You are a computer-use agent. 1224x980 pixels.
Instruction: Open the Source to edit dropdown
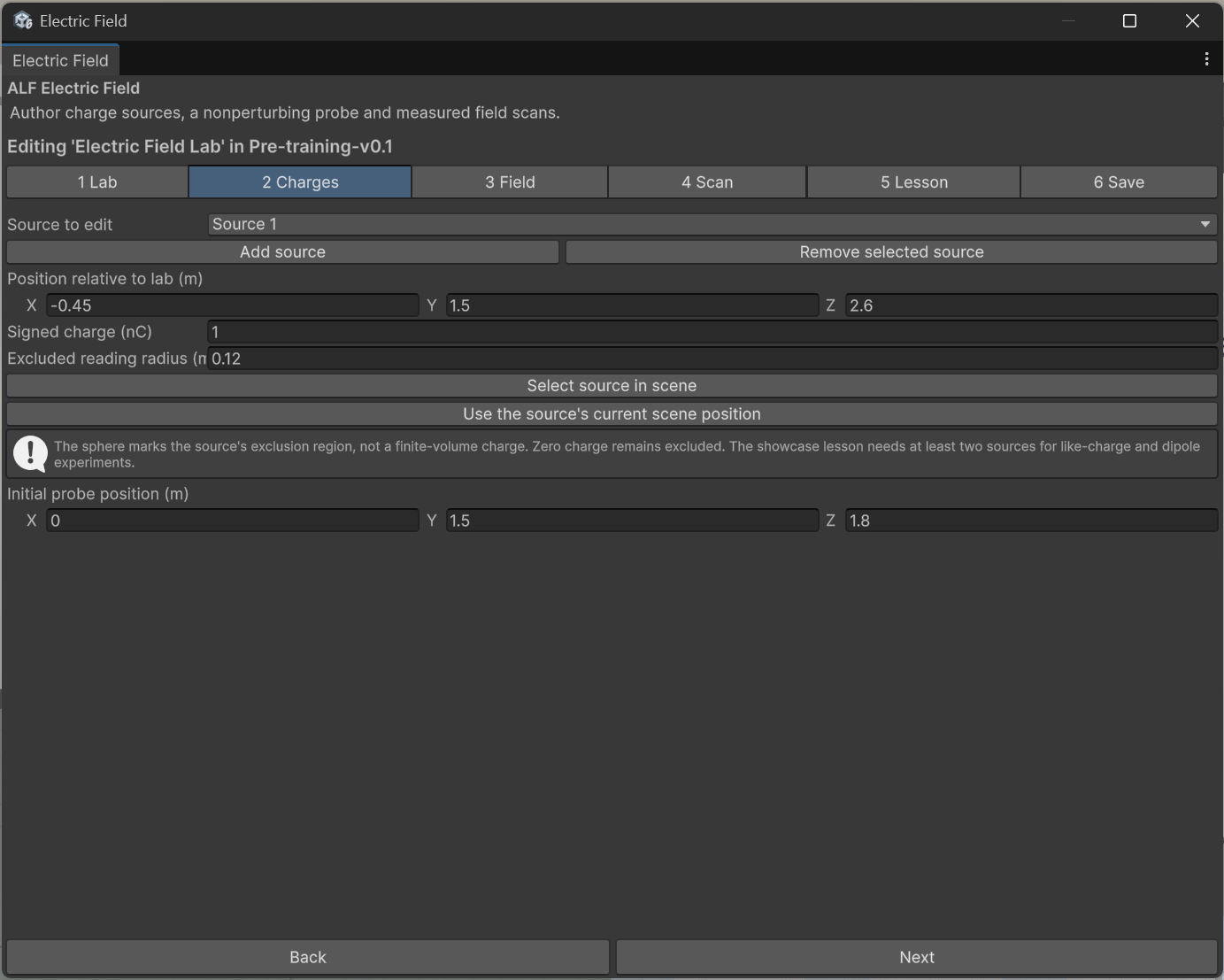(x=712, y=224)
